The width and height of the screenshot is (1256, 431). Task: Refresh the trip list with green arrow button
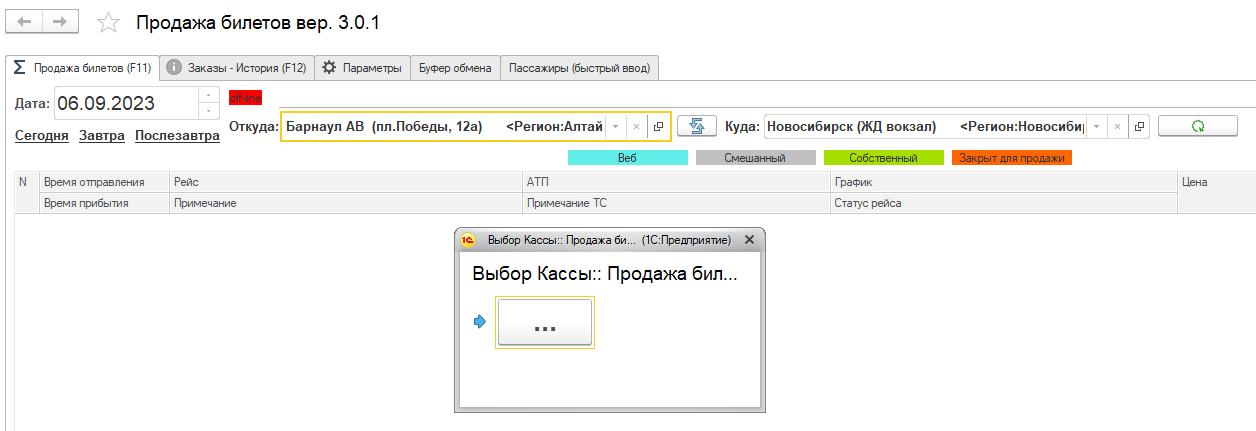1196,127
